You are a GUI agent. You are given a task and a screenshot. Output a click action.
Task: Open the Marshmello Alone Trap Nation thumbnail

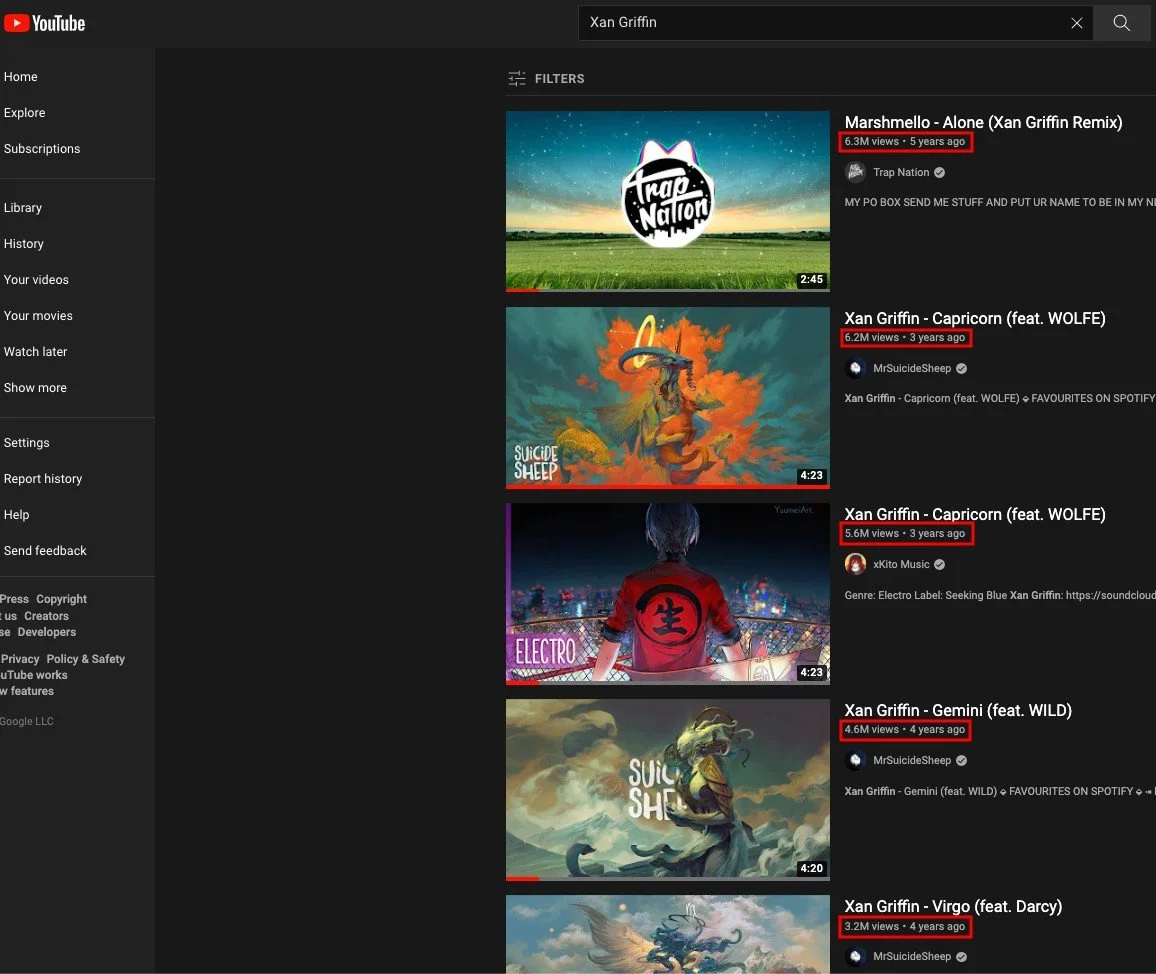click(x=668, y=201)
